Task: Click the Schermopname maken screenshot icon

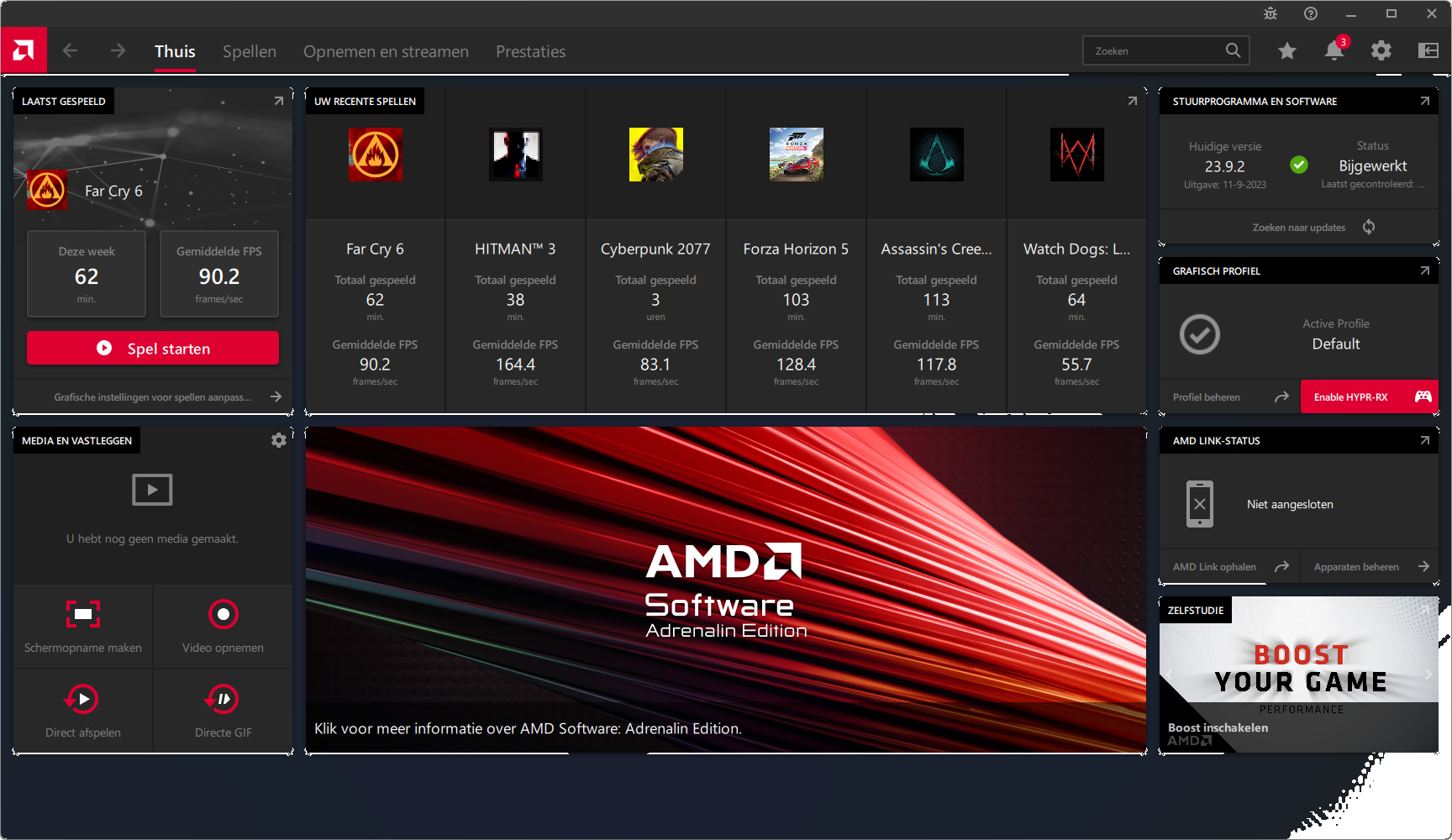Action: 83,614
